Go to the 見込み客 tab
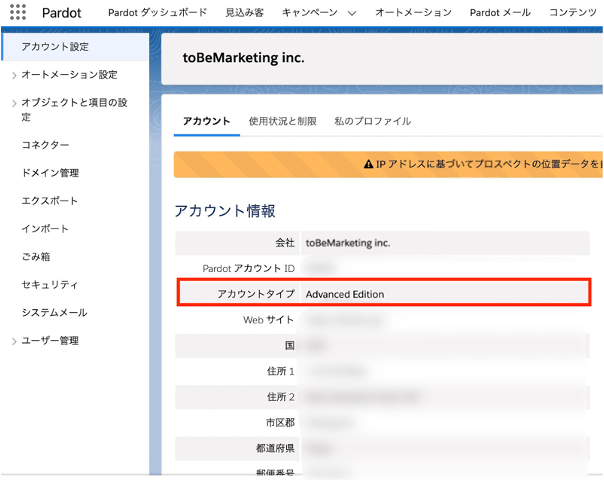The width and height of the screenshot is (604, 481). (245, 13)
